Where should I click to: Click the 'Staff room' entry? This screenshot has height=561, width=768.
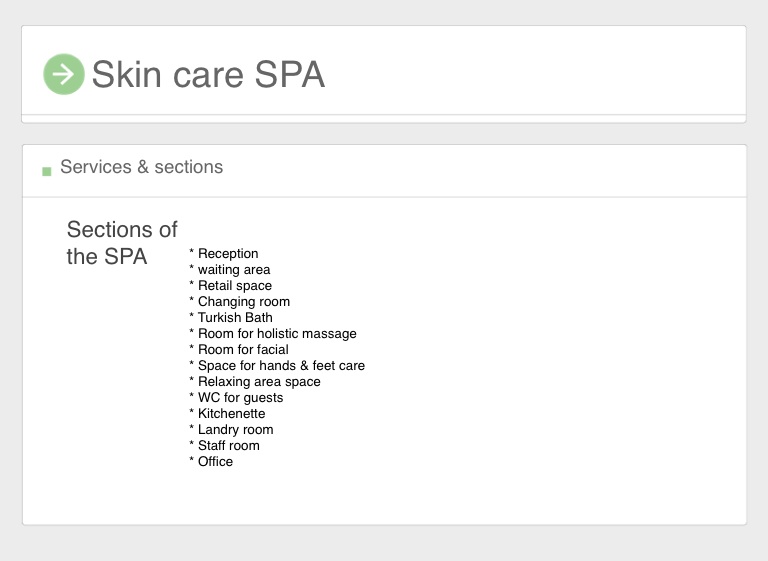(228, 446)
